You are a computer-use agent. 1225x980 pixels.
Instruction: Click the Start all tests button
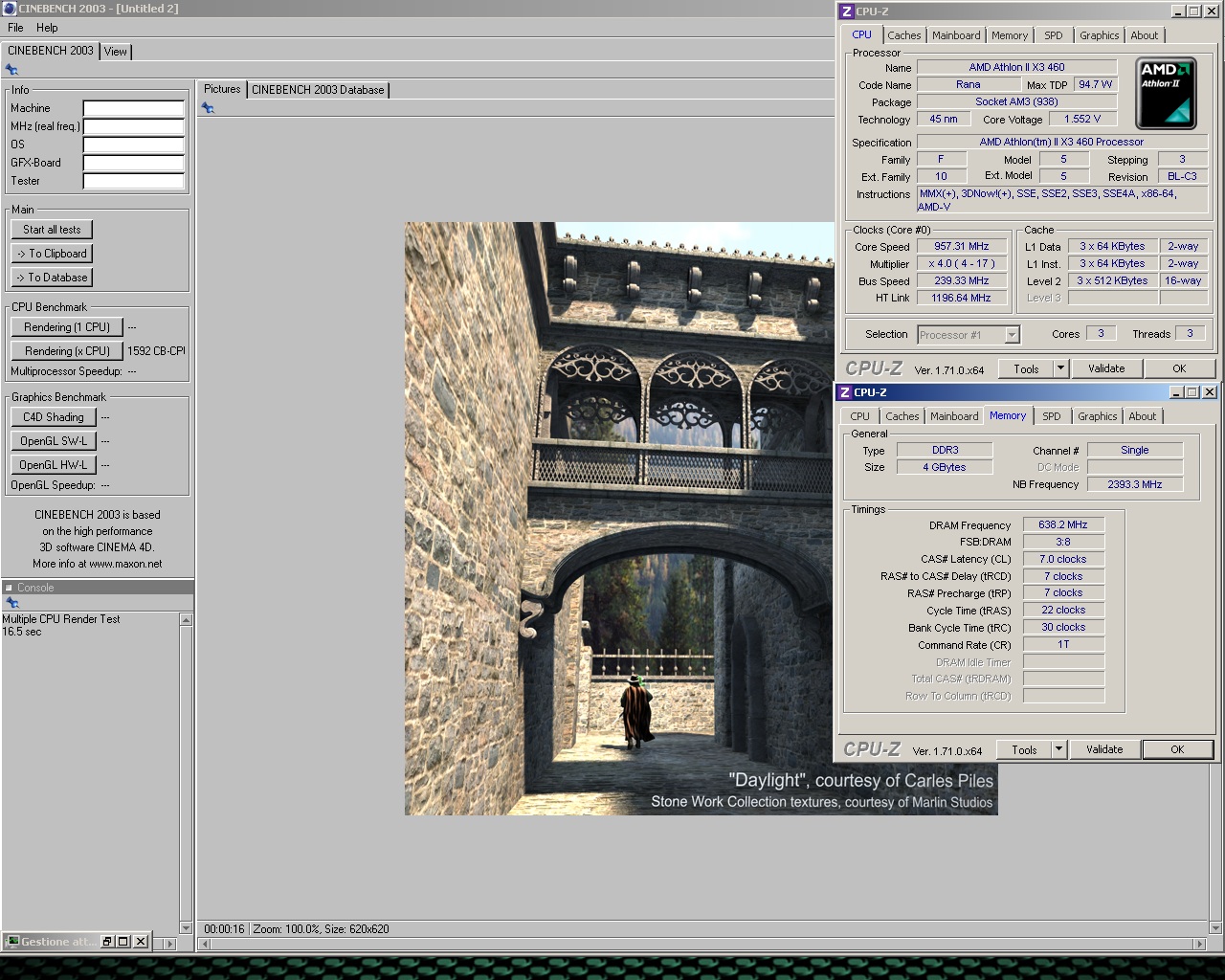click(x=52, y=230)
